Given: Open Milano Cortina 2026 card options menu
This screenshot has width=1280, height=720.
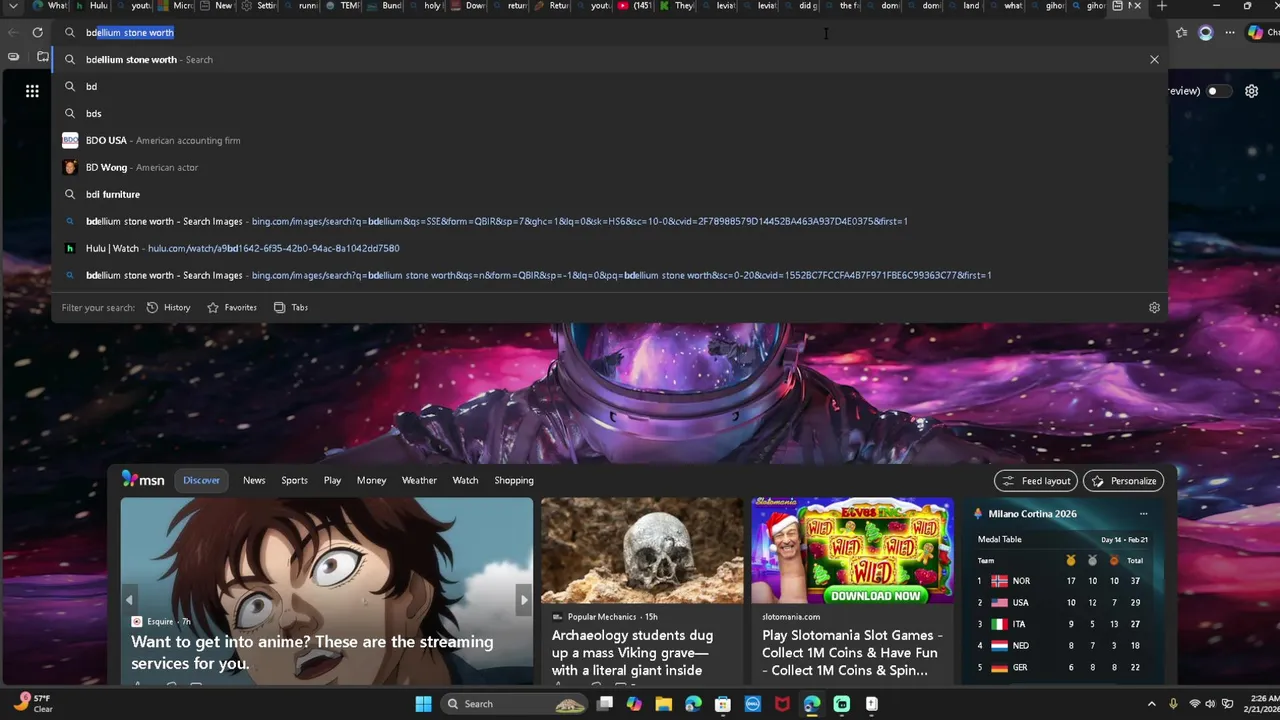Looking at the screenshot, I should [x=1143, y=514].
